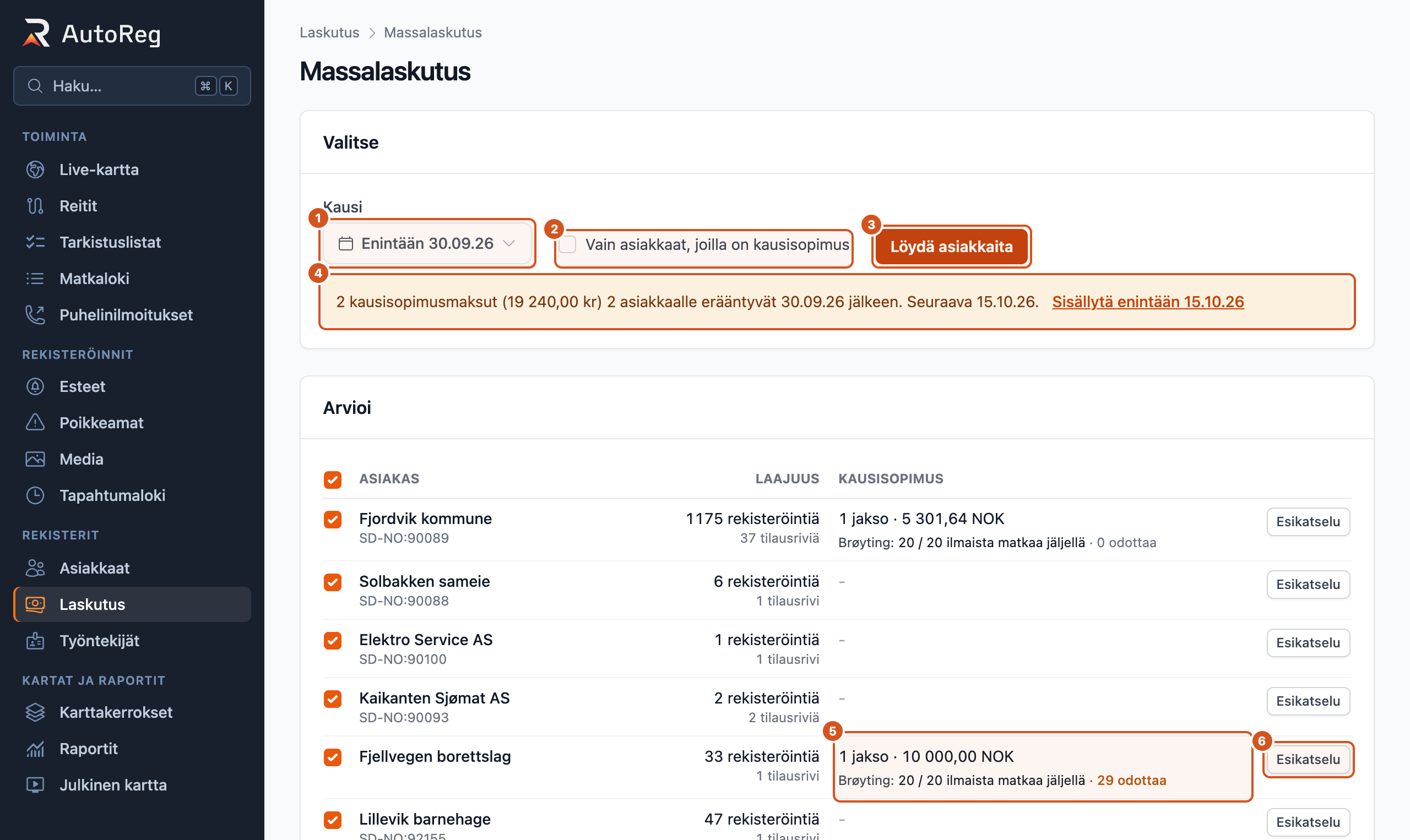Open Matkaloki menu item
1410x840 pixels.
[132, 279]
